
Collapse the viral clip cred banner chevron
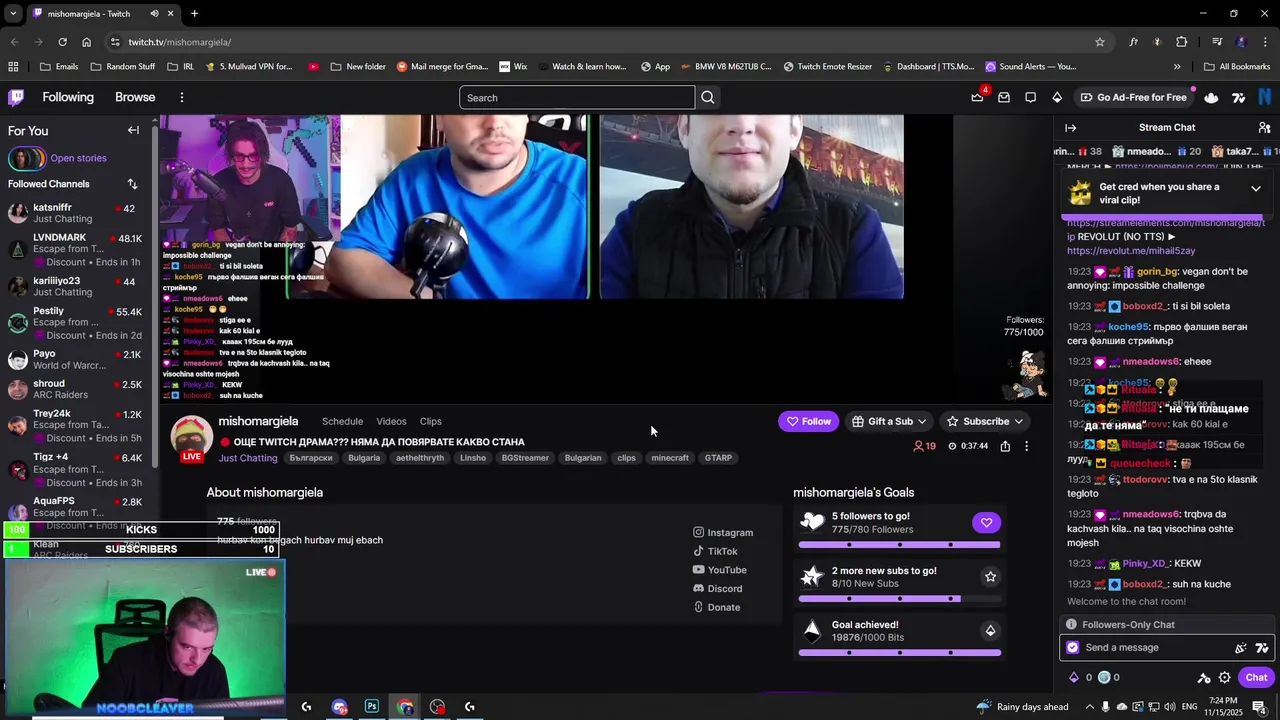(x=1256, y=188)
